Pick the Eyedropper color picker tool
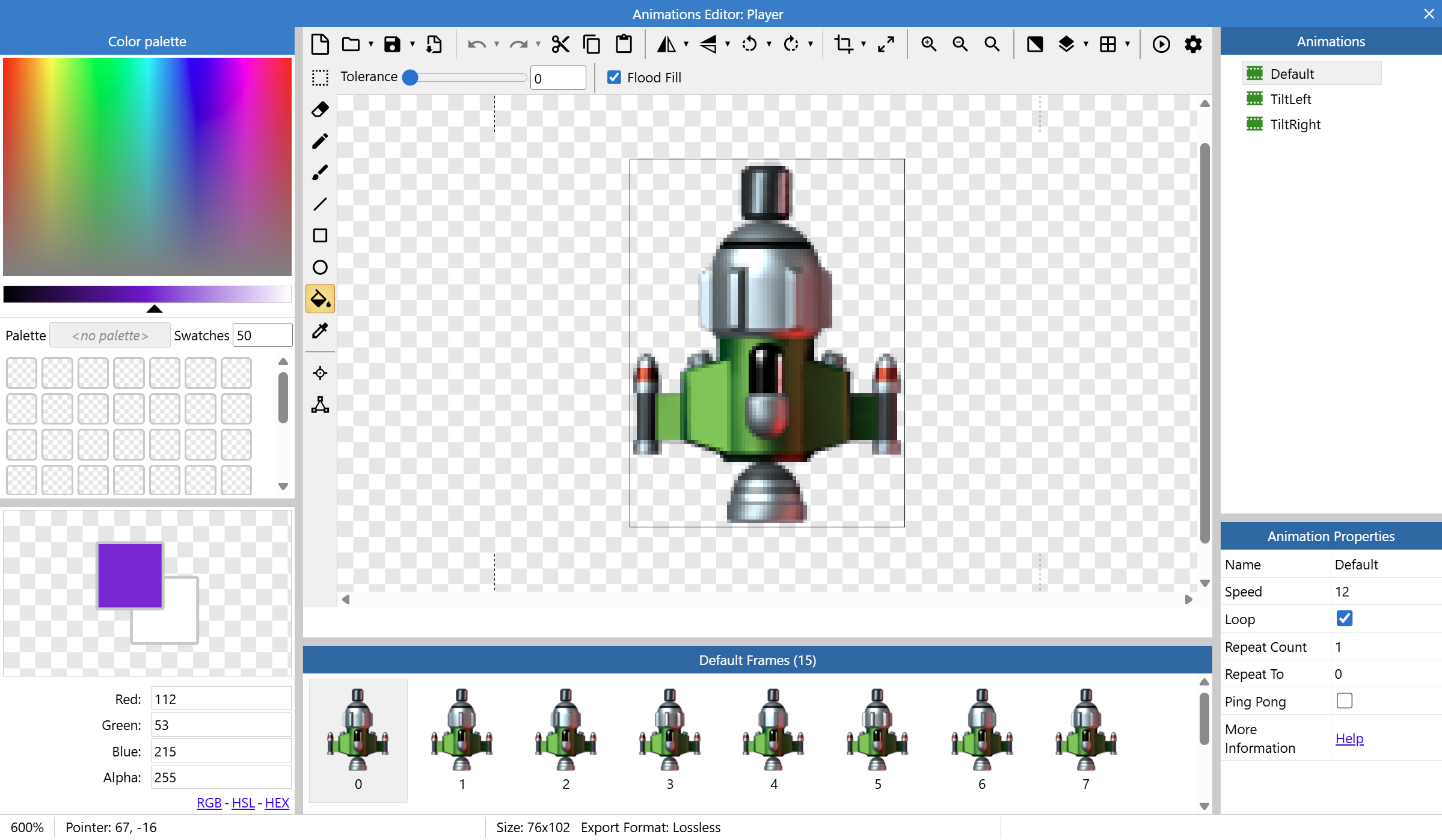The image size is (1442, 840). point(320,330)
